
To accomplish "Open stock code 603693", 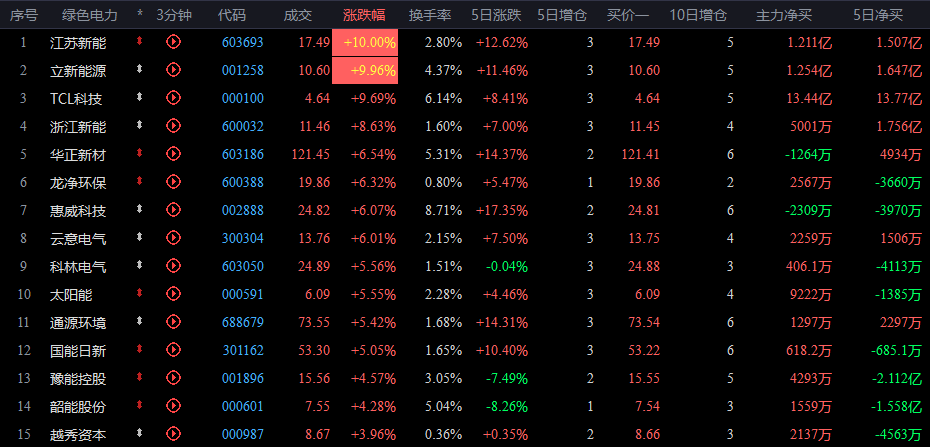I will [243, 42].
